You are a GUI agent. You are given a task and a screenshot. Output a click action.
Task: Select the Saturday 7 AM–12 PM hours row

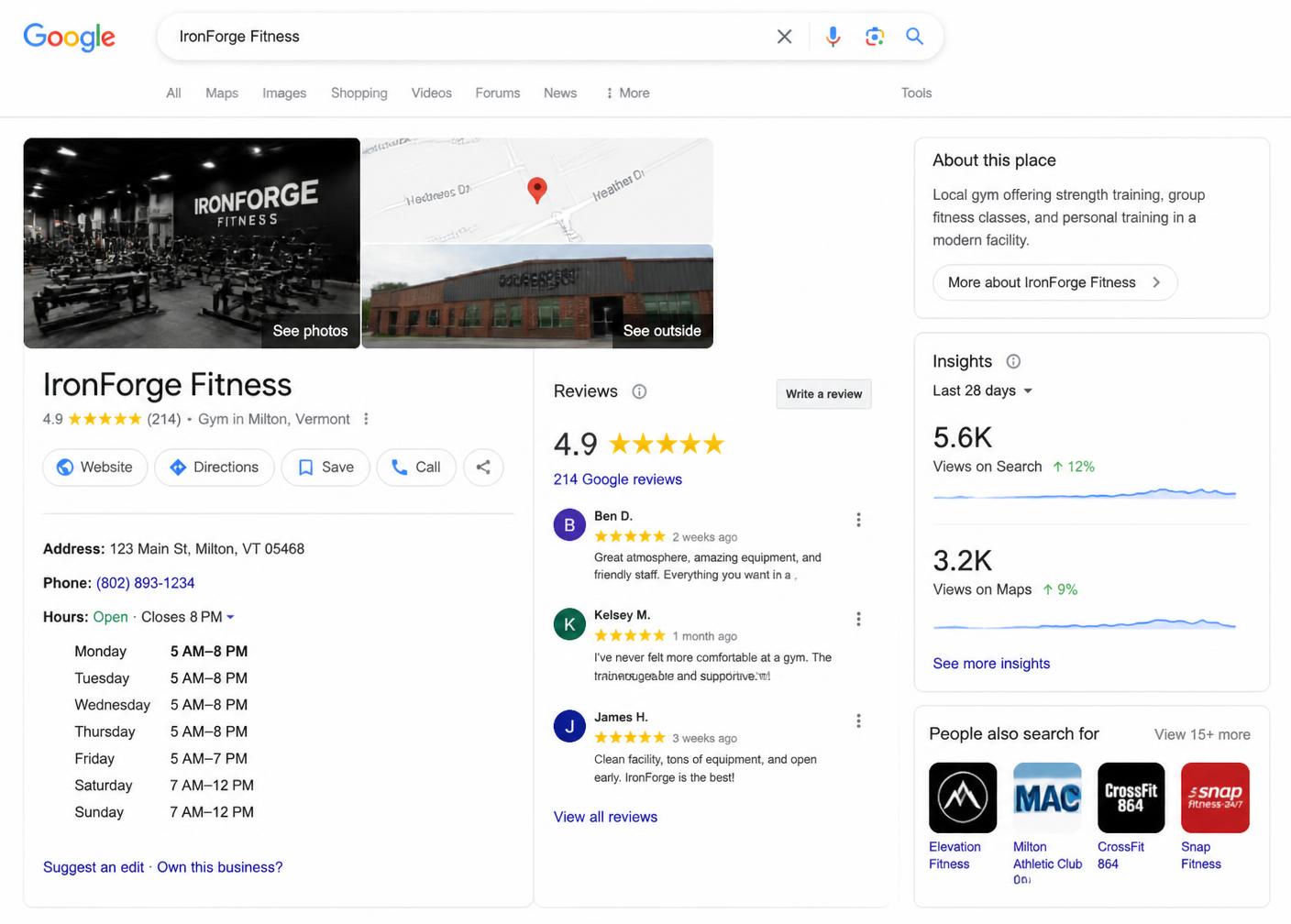click(x=164, y=786)
